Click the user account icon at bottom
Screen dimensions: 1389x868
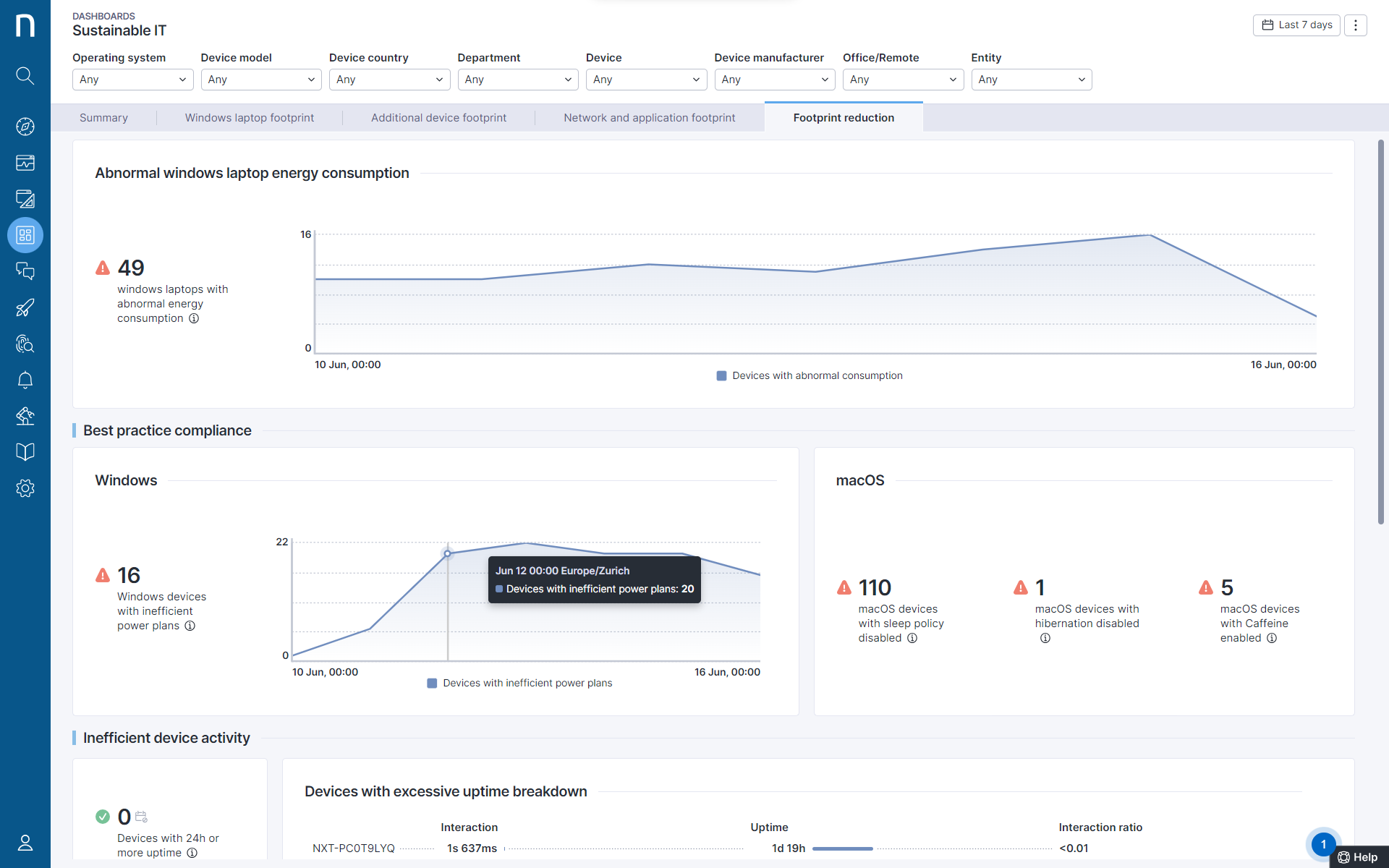(x=25, y=843)
